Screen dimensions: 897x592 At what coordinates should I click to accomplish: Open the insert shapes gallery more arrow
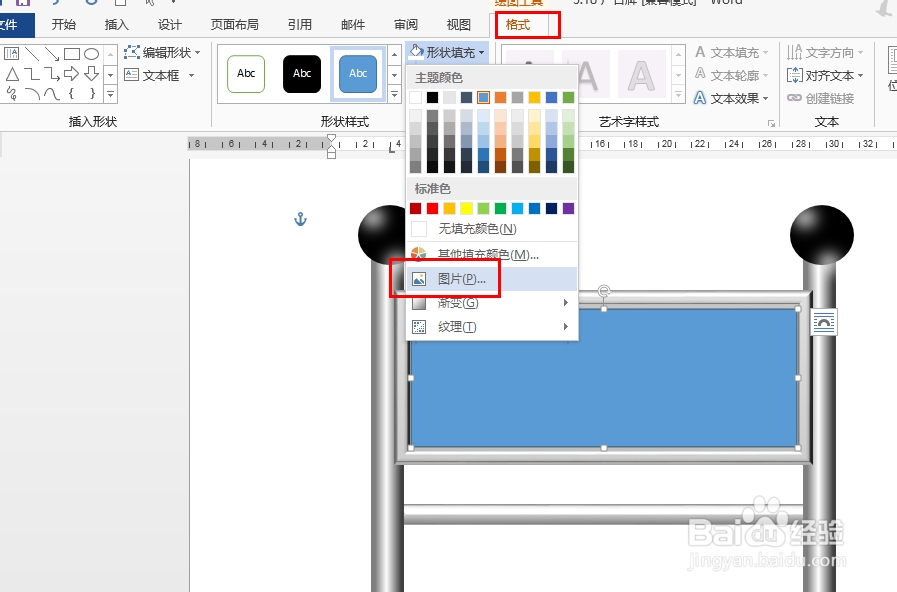point(110,93)
